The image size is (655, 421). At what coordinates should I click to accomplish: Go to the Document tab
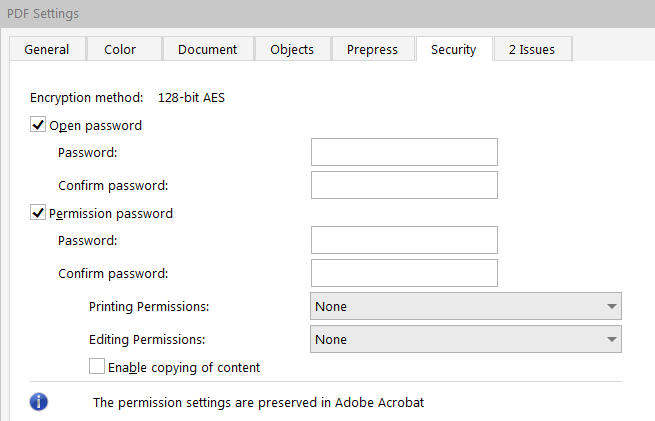click(x=207, y=49)
